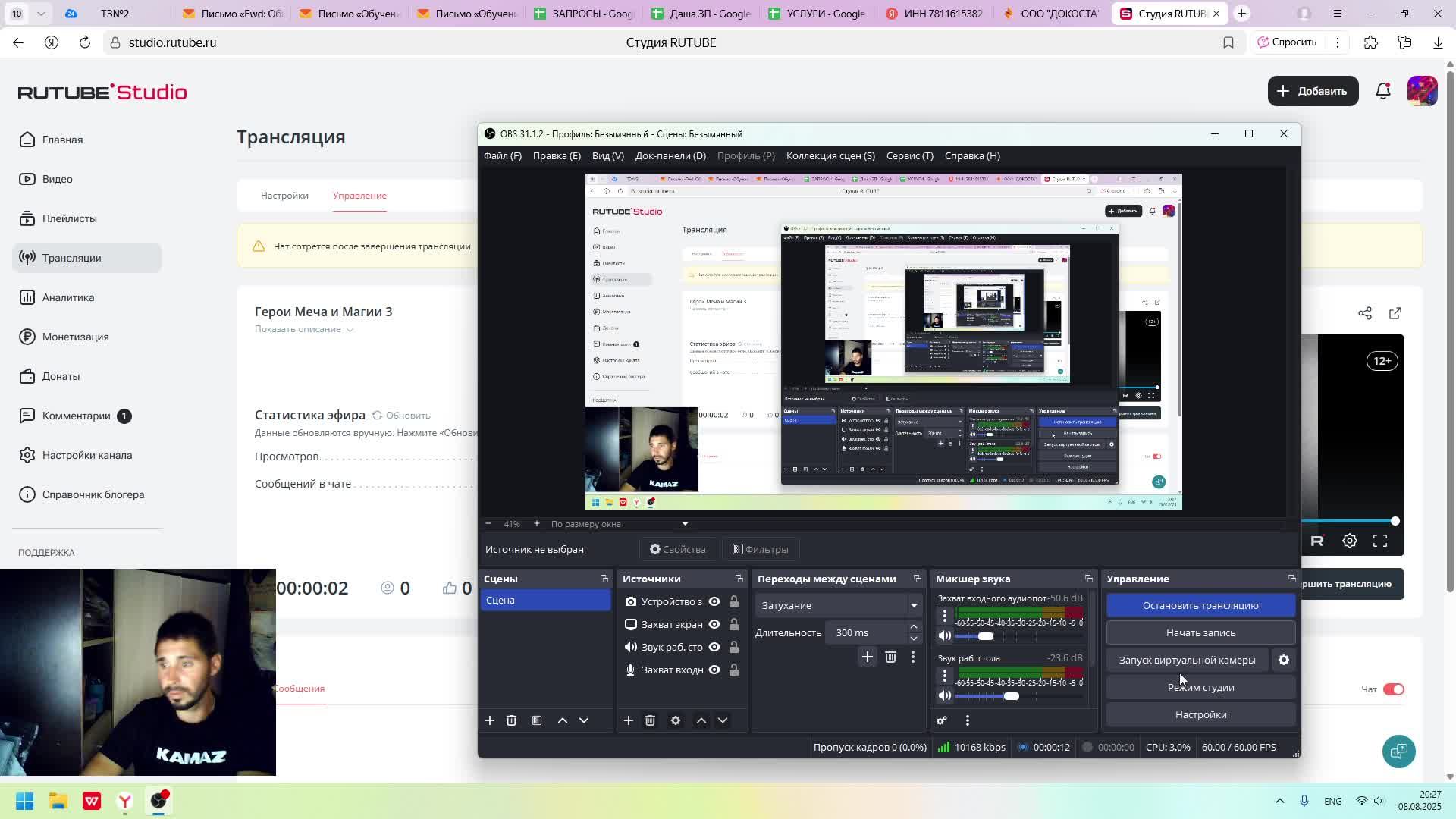Open virtual camera settings gear icon

pyautogui.click(x=1283, y=660)
